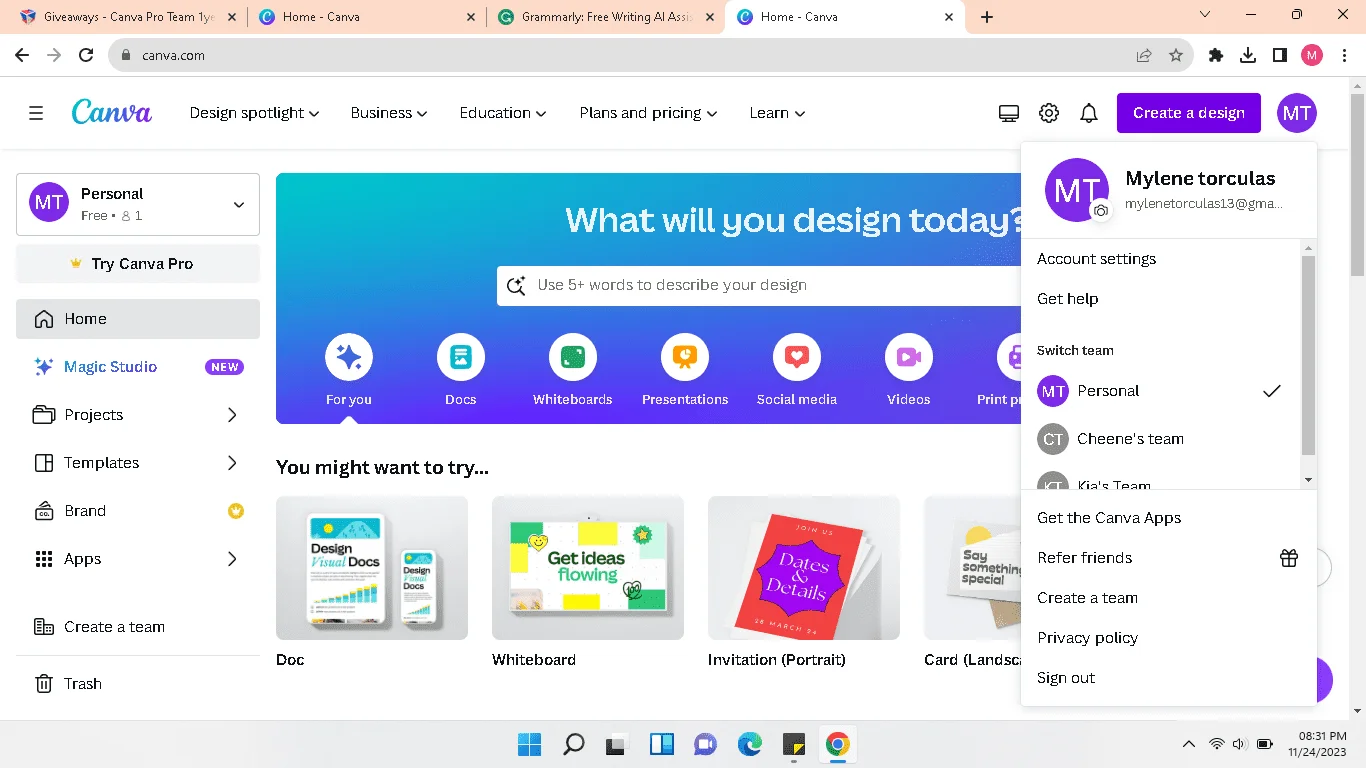
Task: Expand the Templates sidebar arrow
Action: [x=232, y=463]
